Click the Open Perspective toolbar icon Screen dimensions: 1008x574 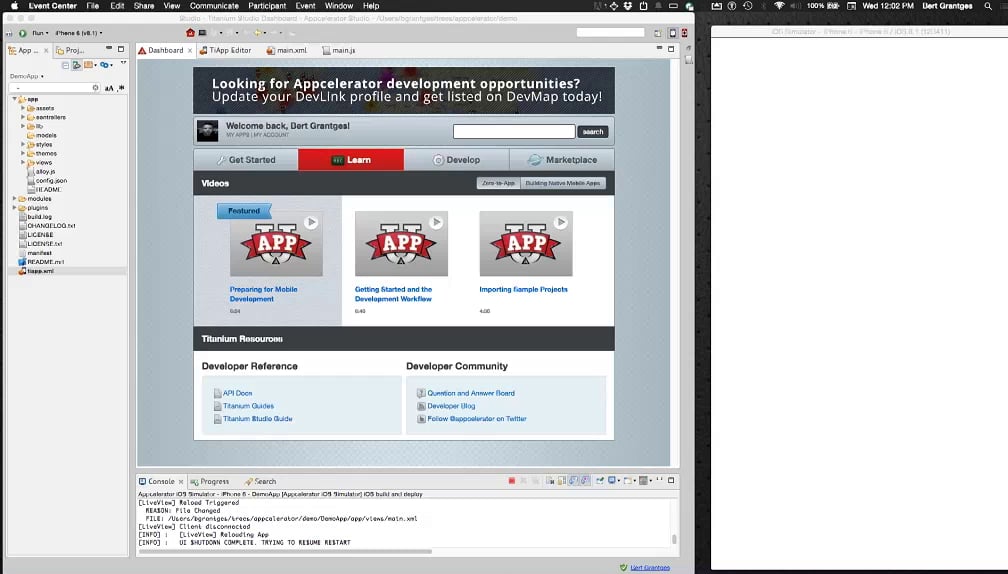pyautogui.click(x=658, y=33)
